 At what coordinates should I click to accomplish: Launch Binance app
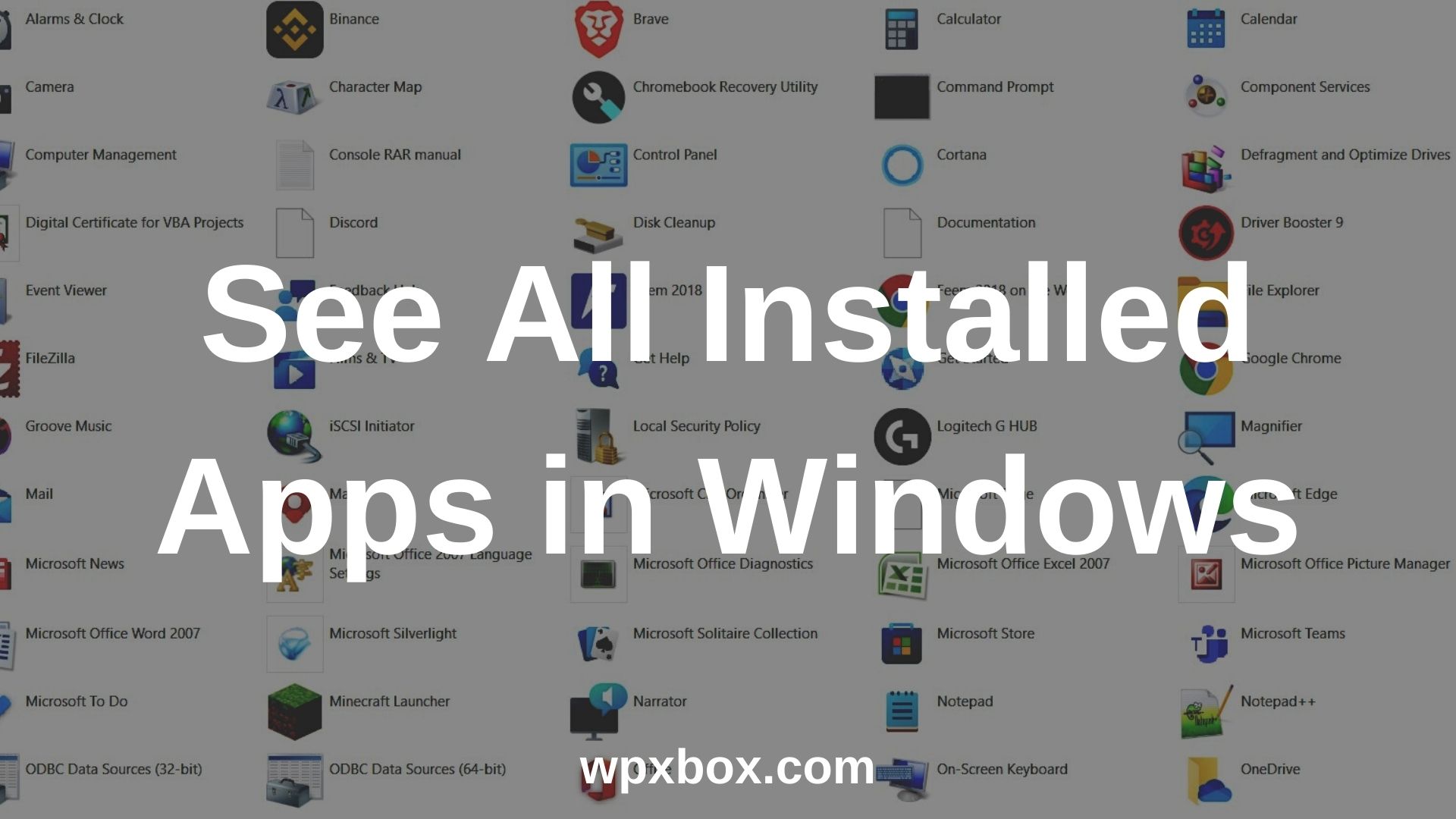click(295, 30)
